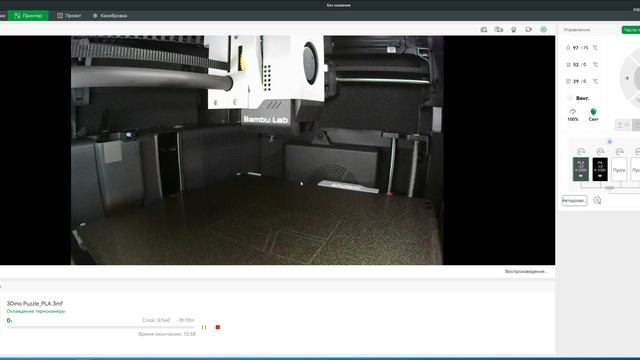Image resolution: width=640 pixels, height=360 pixels.
Task: Click the AMS humidity indicator
Action: pos(610,142)
